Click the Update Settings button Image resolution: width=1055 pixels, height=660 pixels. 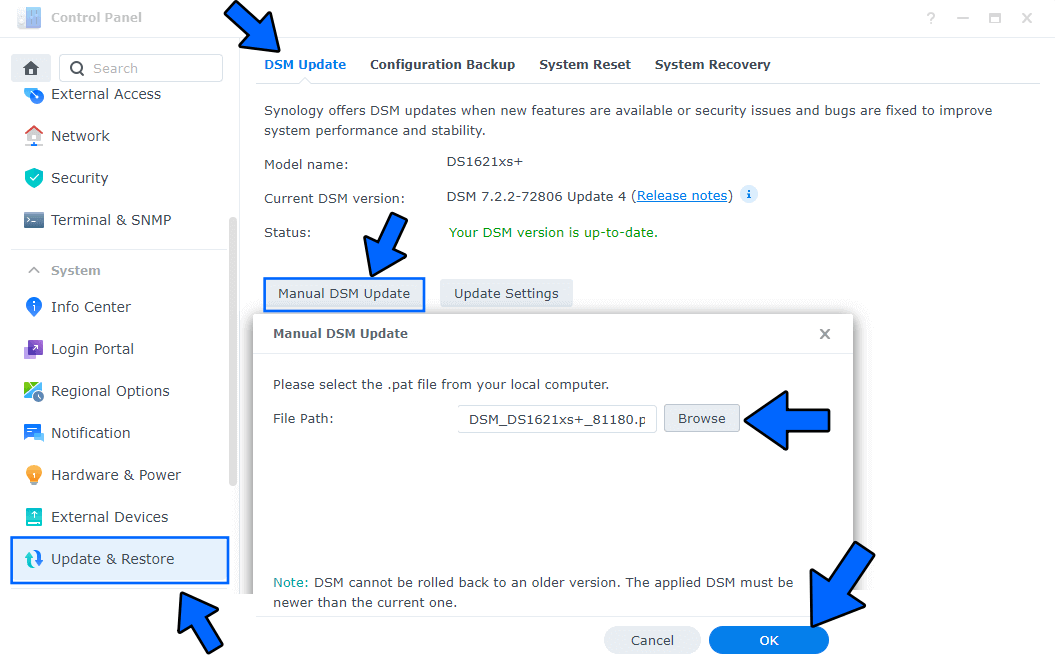point(506,294)
